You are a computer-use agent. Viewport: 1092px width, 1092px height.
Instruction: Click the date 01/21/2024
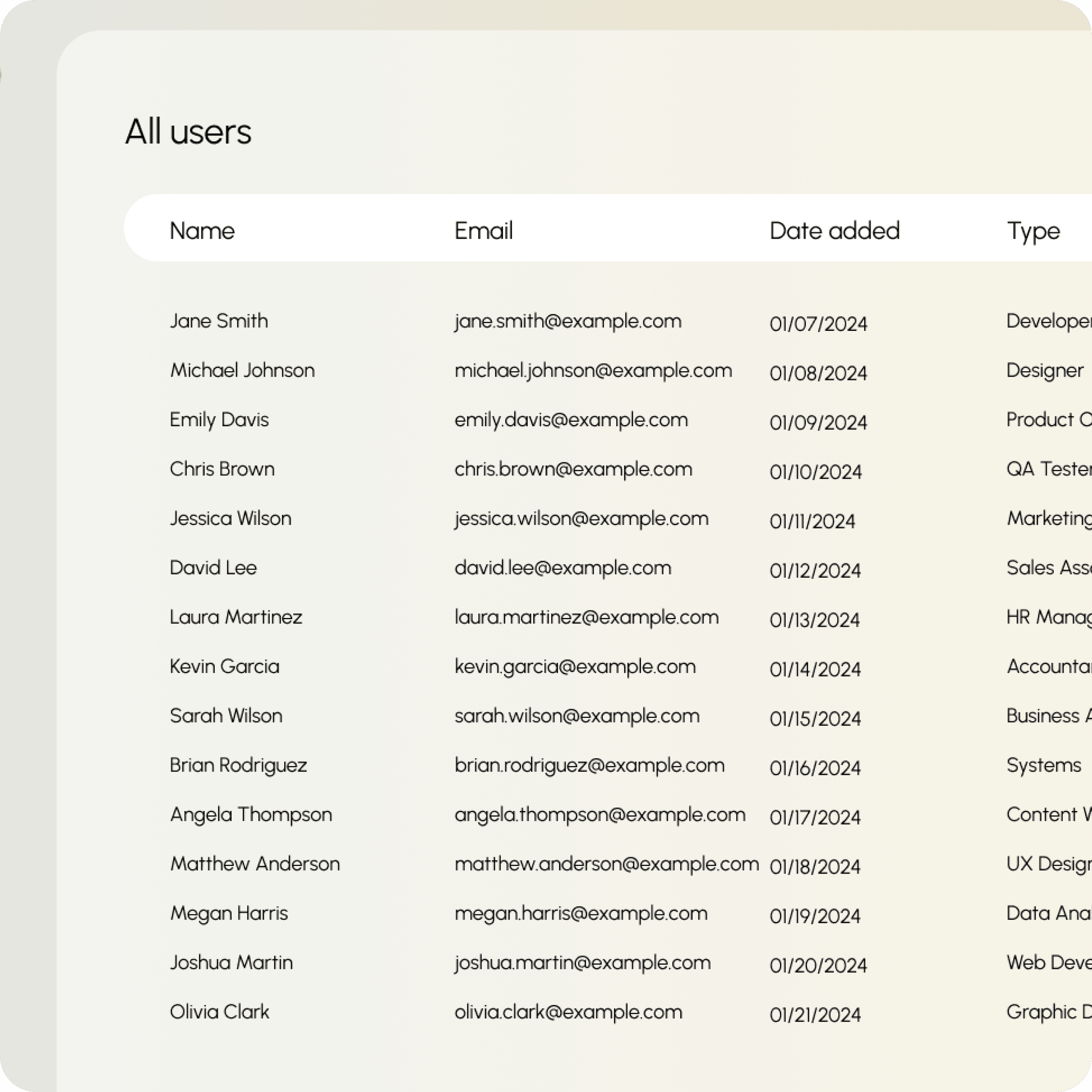(816, 1014)
